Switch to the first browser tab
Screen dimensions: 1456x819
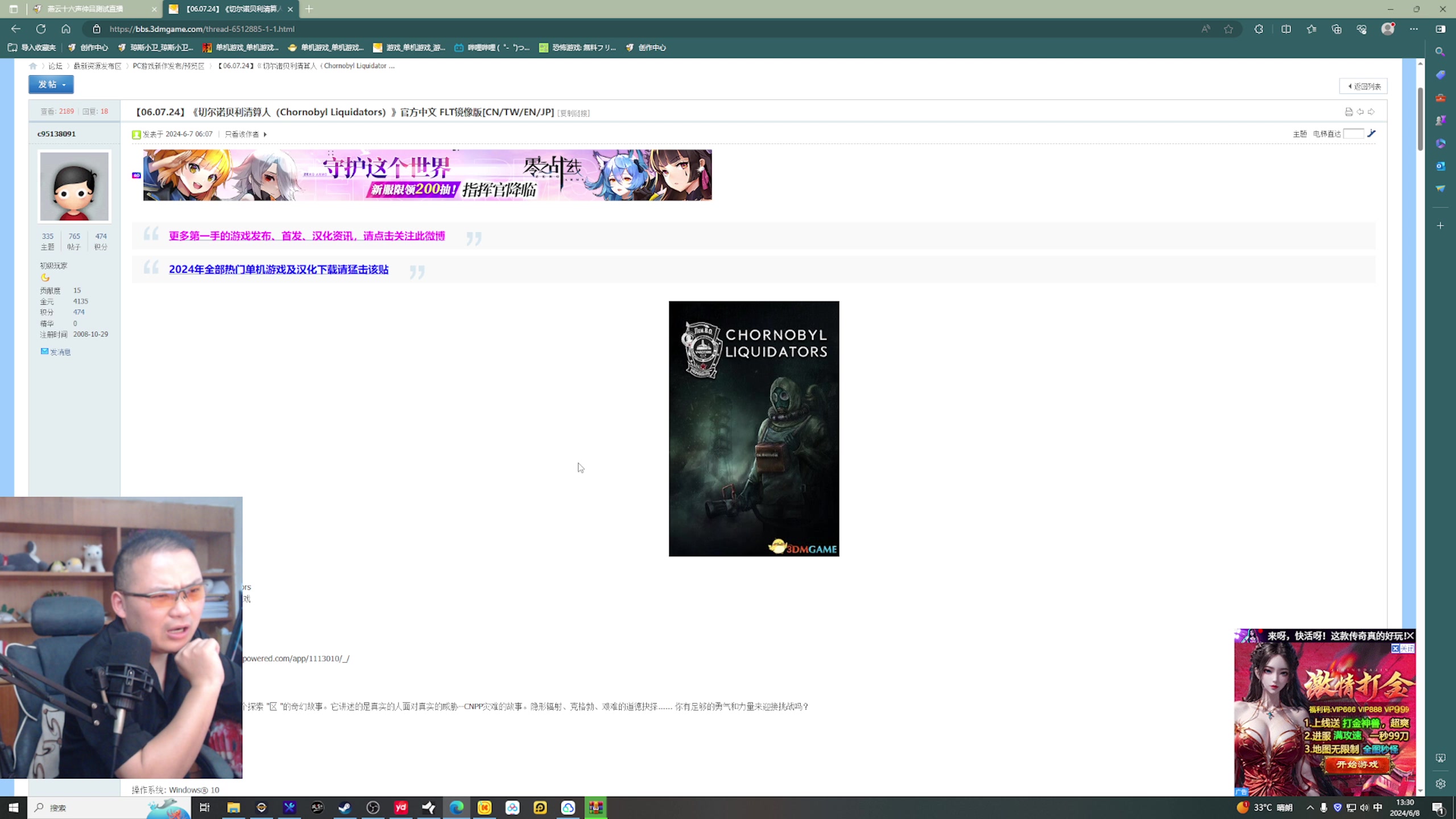coord(85,9)
